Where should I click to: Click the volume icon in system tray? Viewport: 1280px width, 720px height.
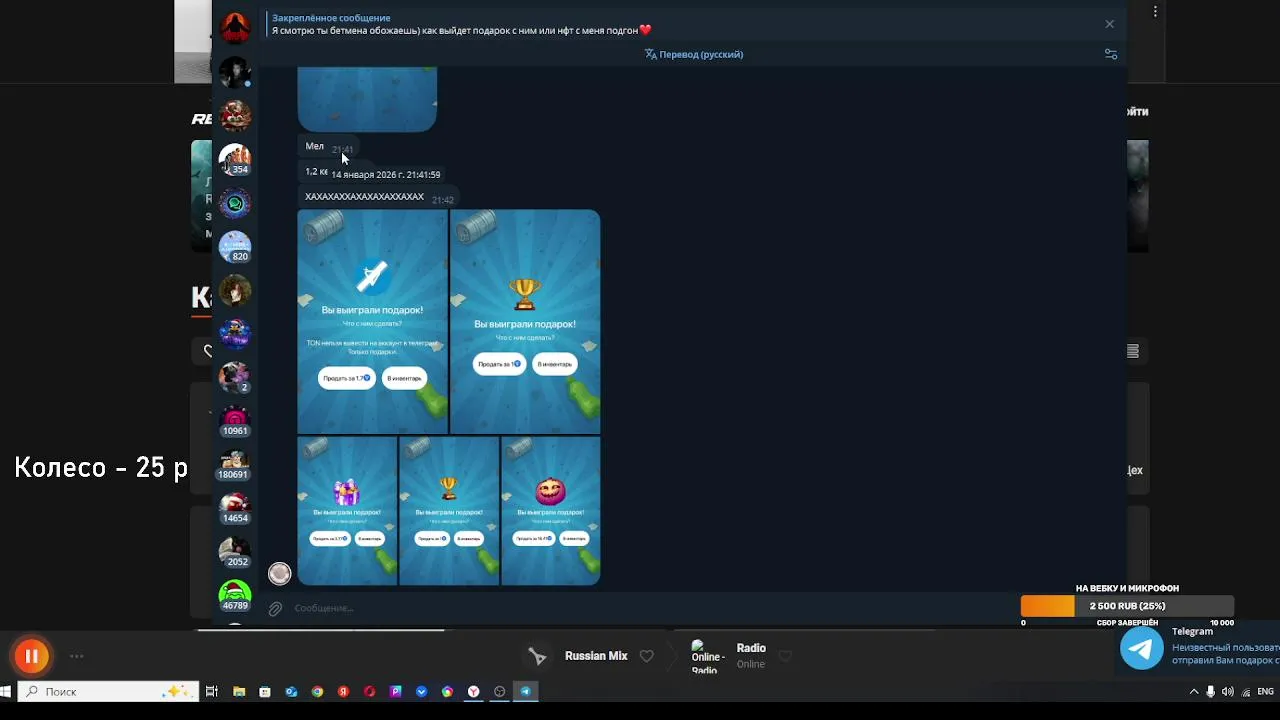click(x=1227, y=691)
